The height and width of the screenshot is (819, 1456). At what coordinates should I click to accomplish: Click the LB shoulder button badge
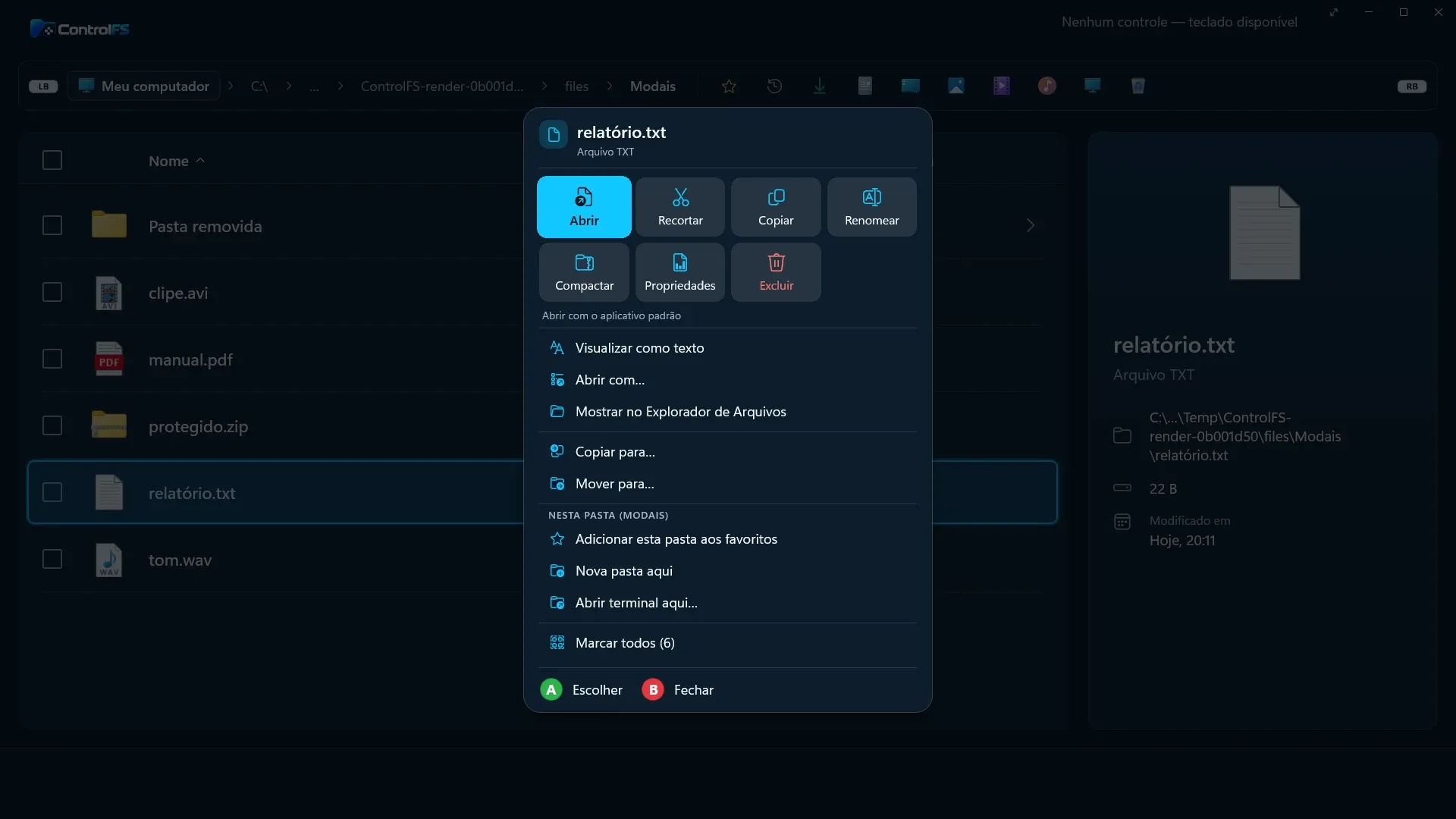(x=43, y=86)
